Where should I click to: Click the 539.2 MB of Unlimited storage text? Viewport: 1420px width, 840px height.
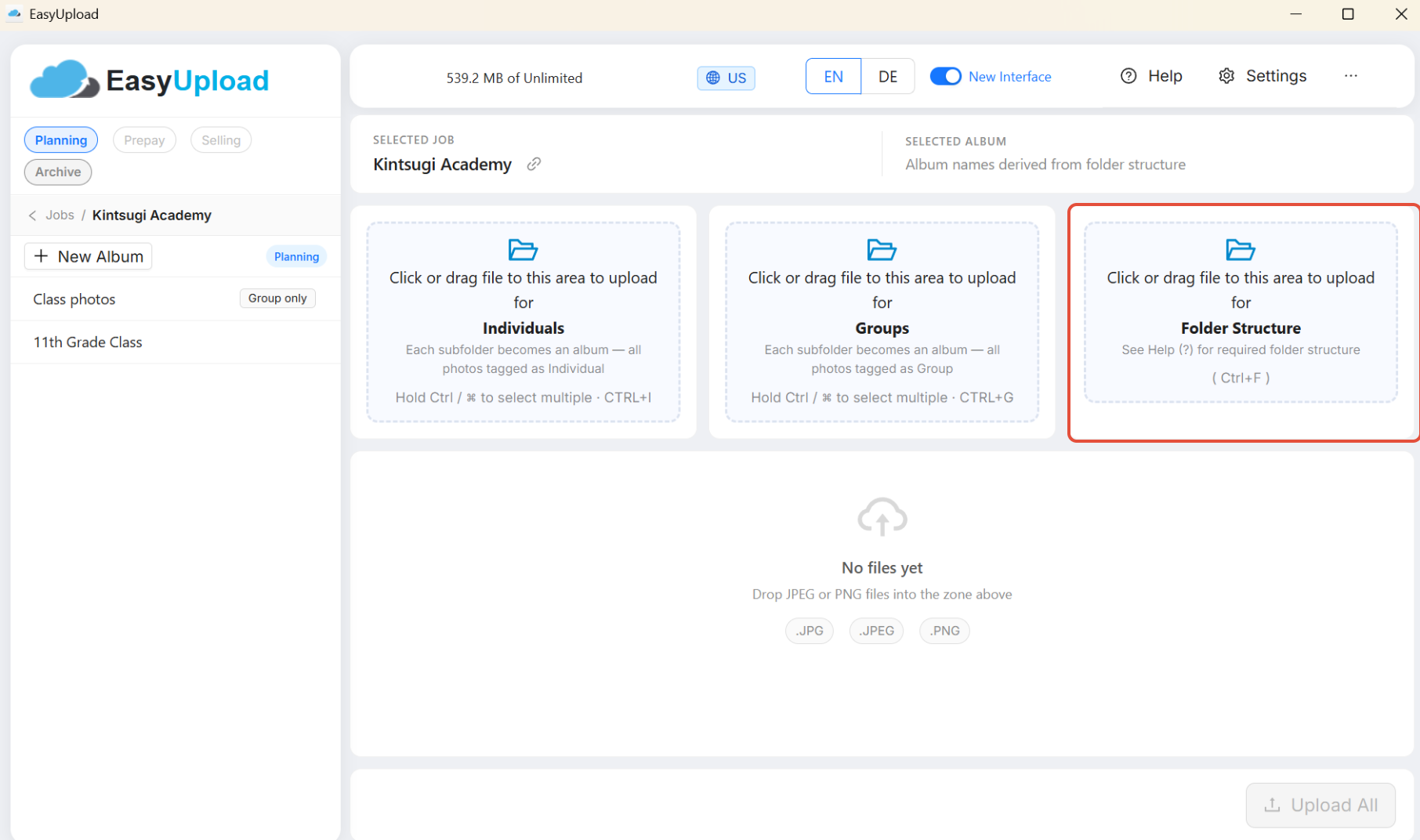pyautogui.click(x=514, y=78)
